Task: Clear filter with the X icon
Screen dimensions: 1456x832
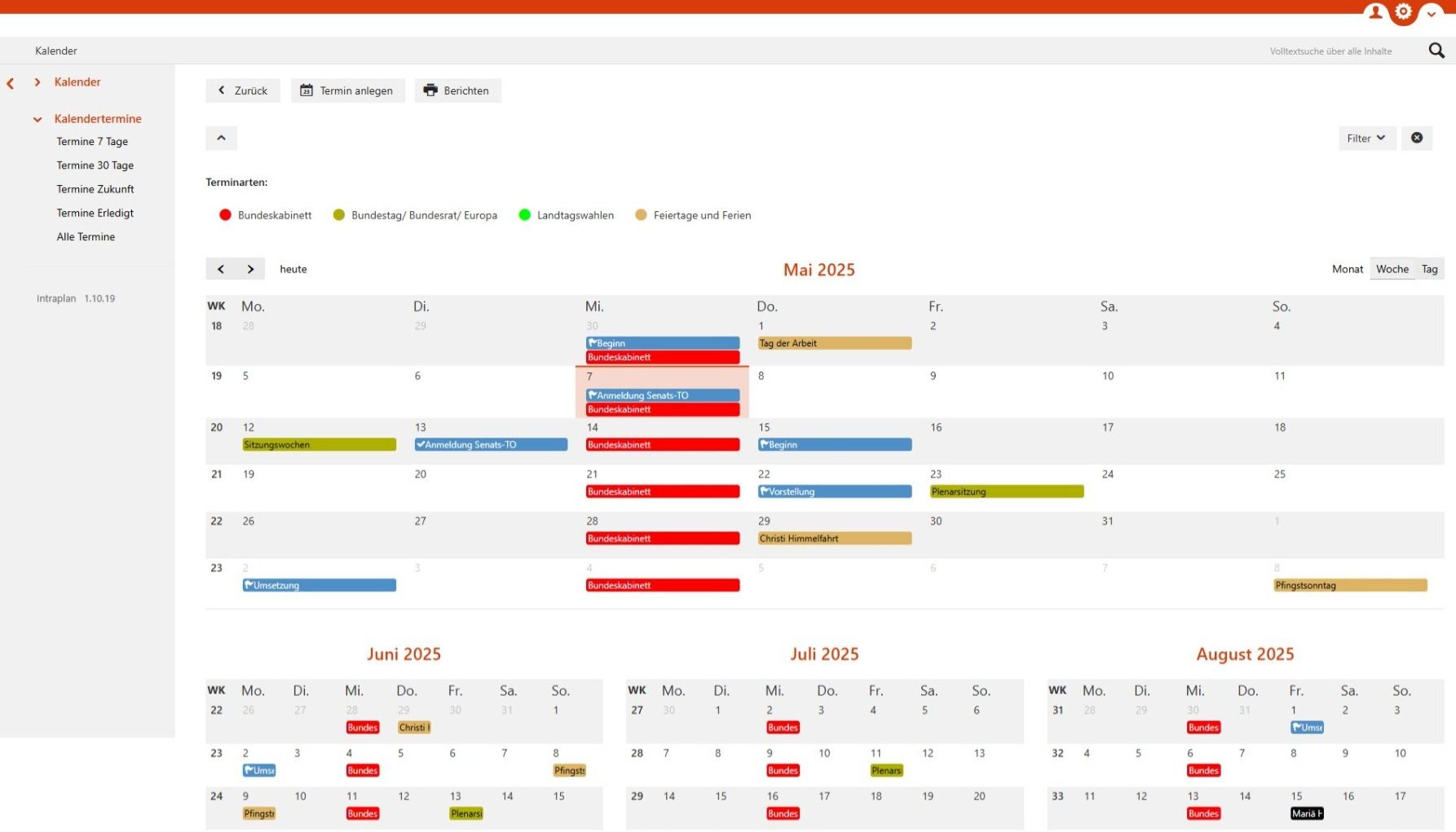Action: coord(1417,138)
